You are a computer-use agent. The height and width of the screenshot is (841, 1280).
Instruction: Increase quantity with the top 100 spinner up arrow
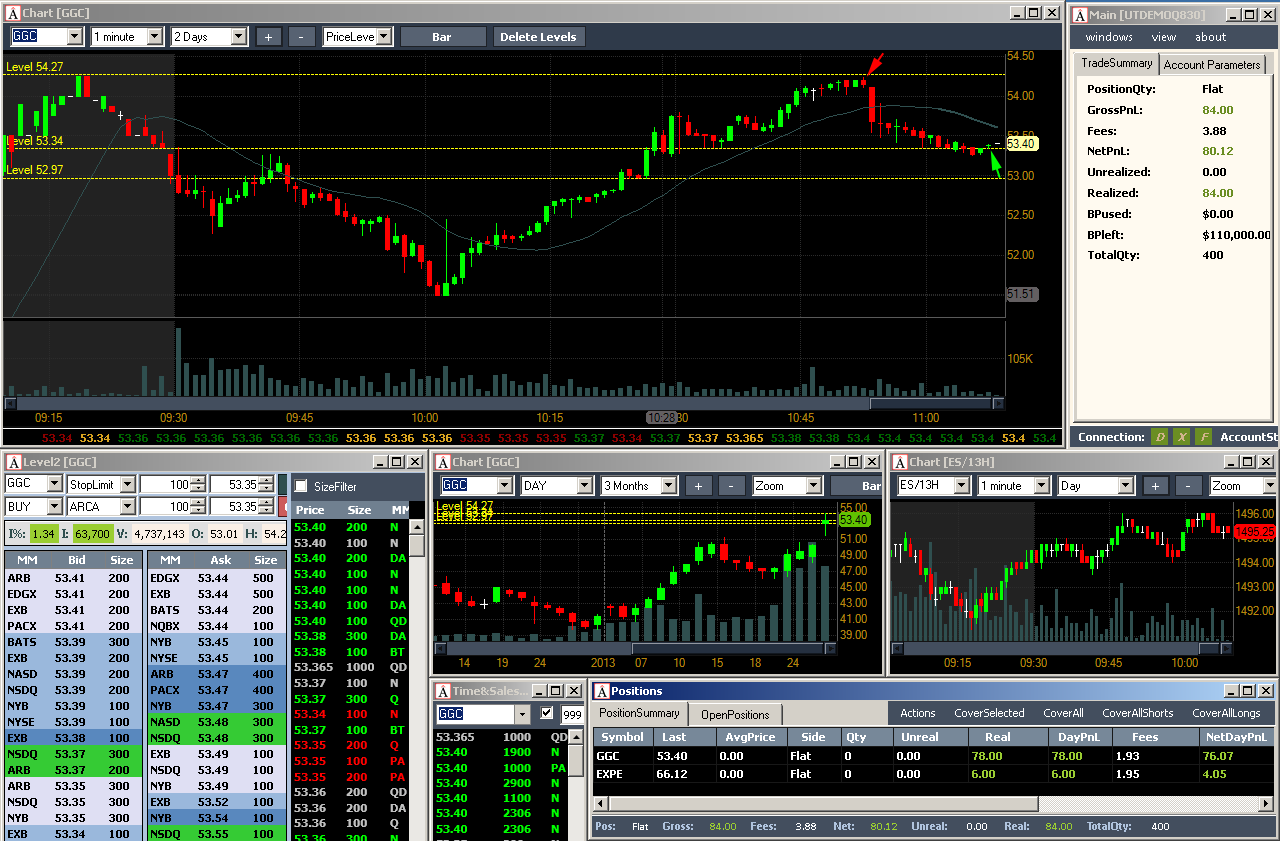(198, 481)
